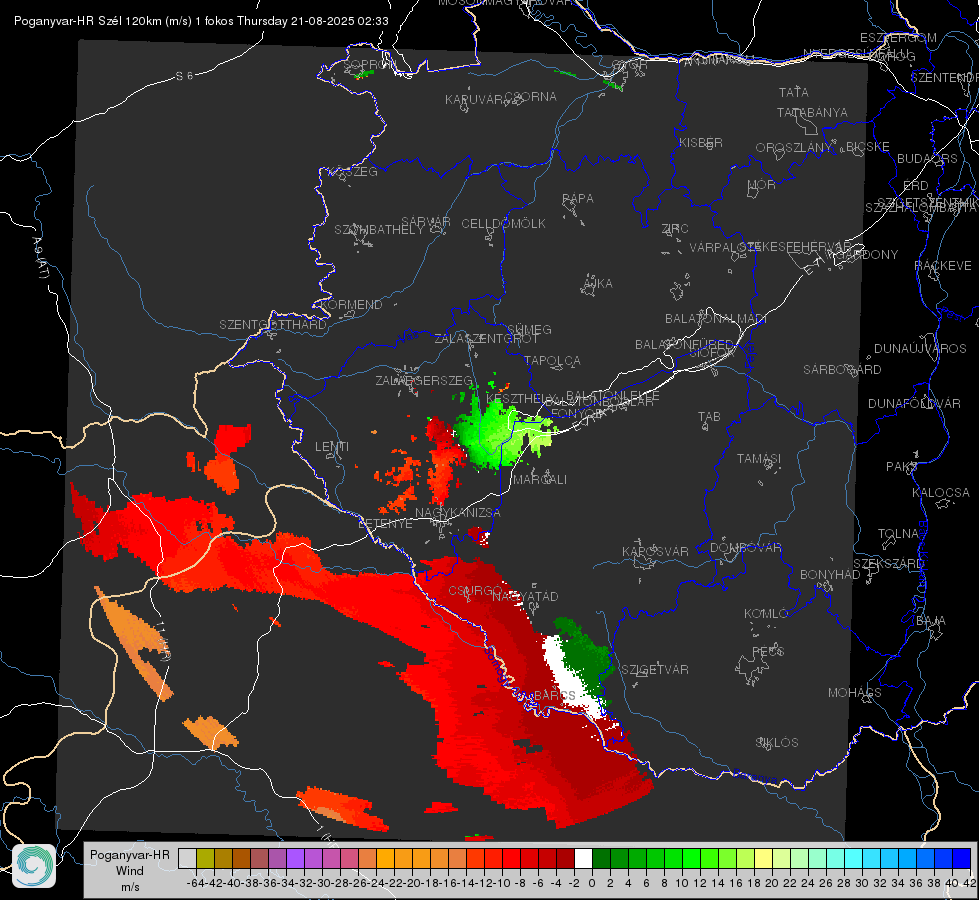The width and height of the screenshot is (979, 900).
Task: Click the PÉCS city label
Action: coord(767,652)
